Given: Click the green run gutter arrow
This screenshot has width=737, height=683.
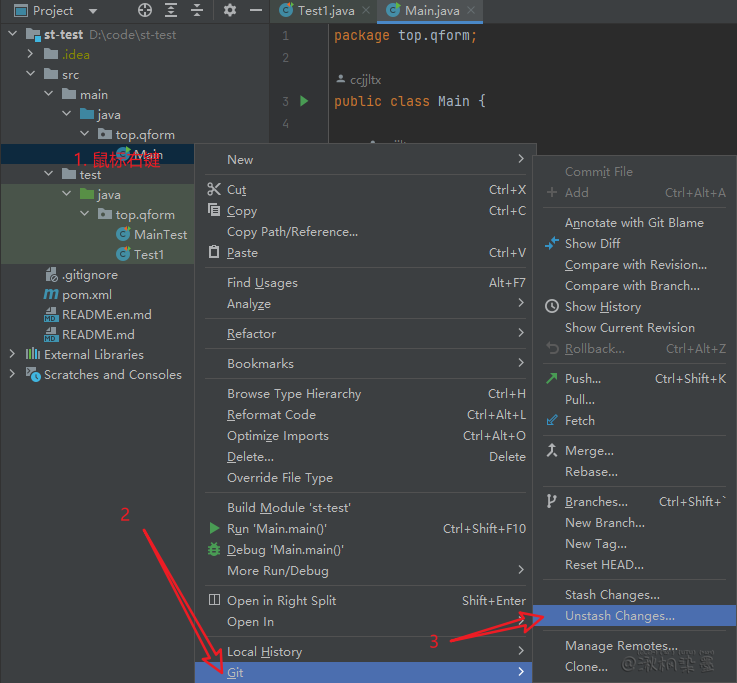Looking at the screenshot, I should pyautogui.click(x=304, y=101).
